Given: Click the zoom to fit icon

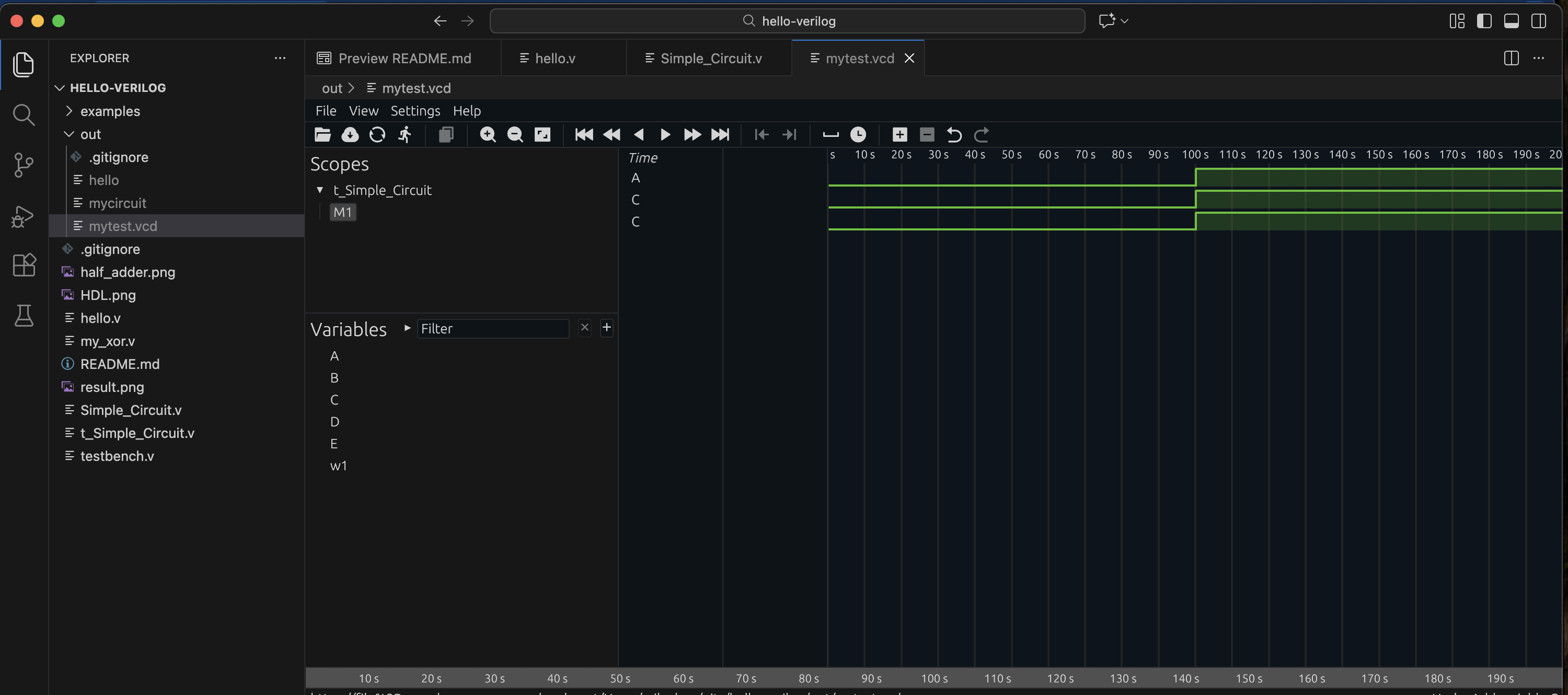Looking at the screenshot, I should 543,134.
